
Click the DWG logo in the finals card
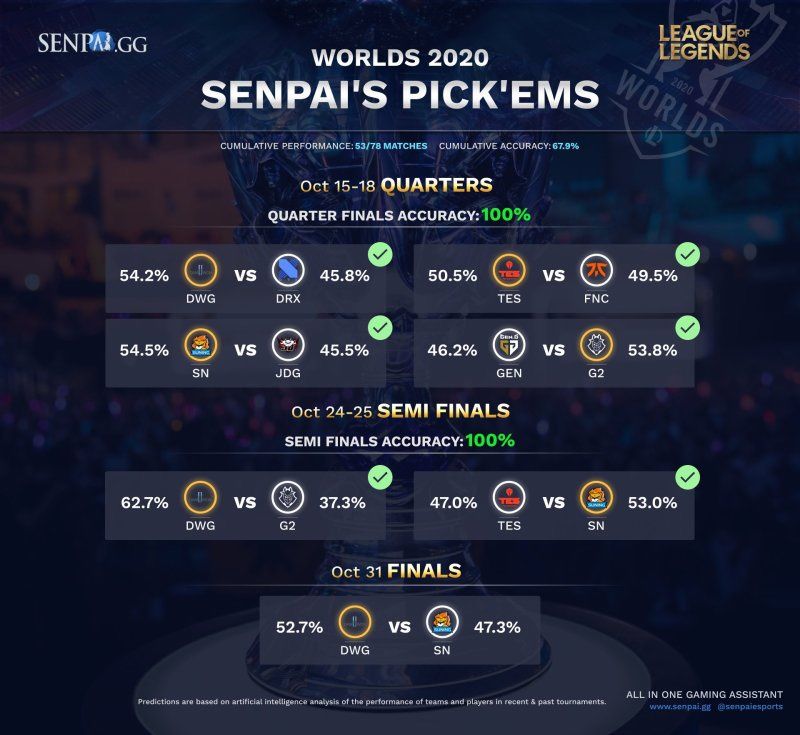tap(355, 622)
